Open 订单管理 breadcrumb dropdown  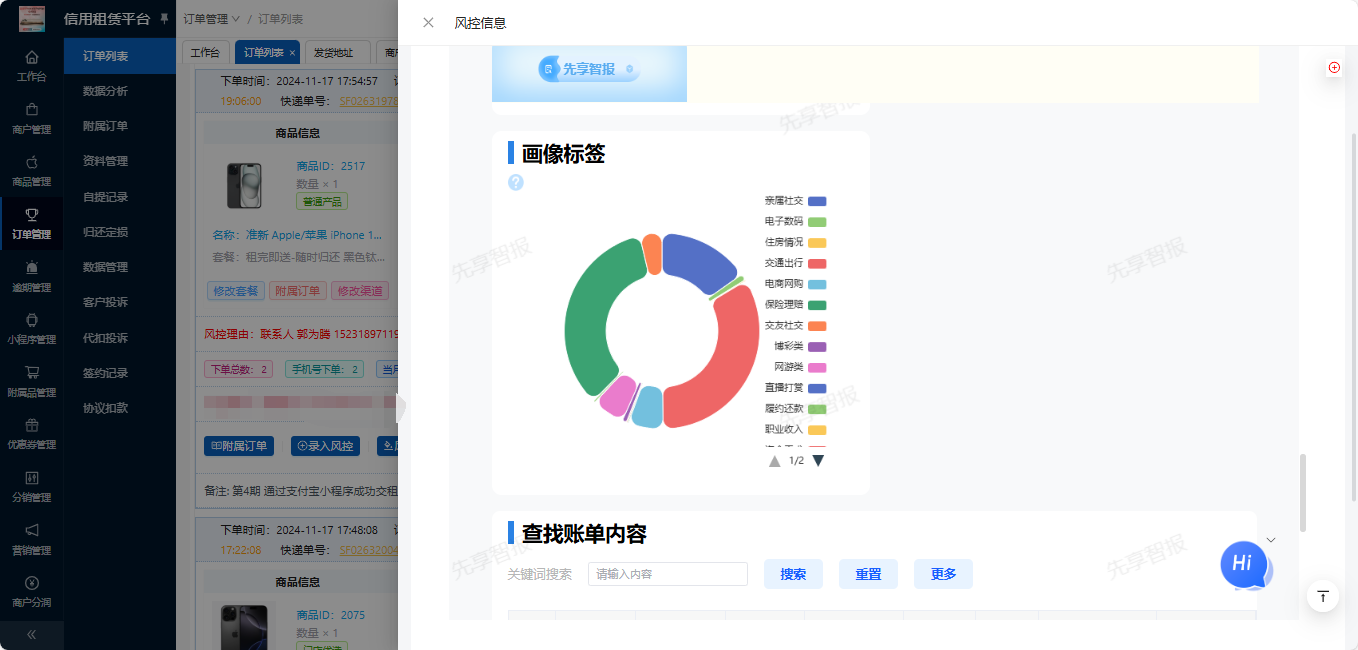[x=212, y=19]
